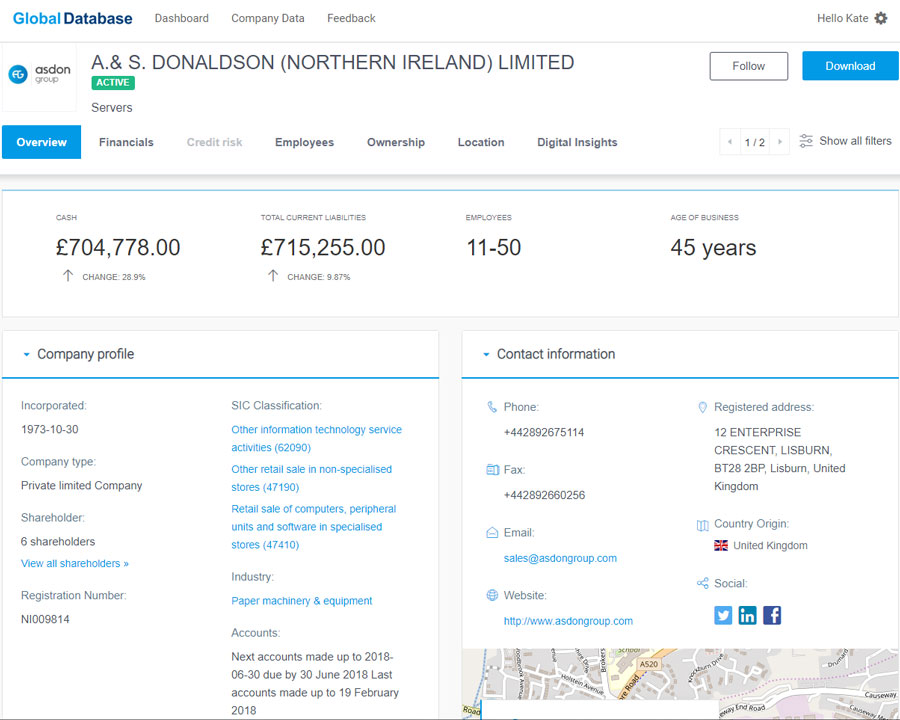Screen dimensions: 900x720
Task: Click the asdon group company logo
Action: coord(40,75)
